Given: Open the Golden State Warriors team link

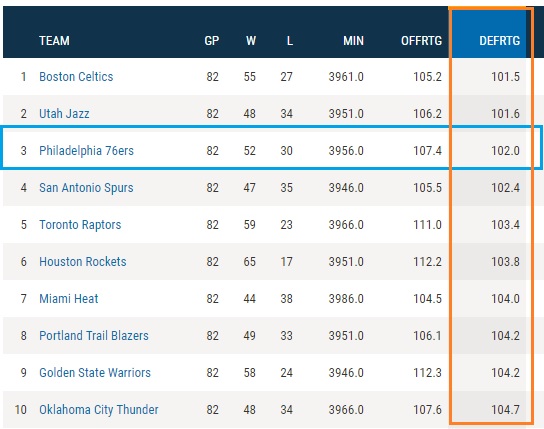Looking at the screenshot, I should point(95,372).
